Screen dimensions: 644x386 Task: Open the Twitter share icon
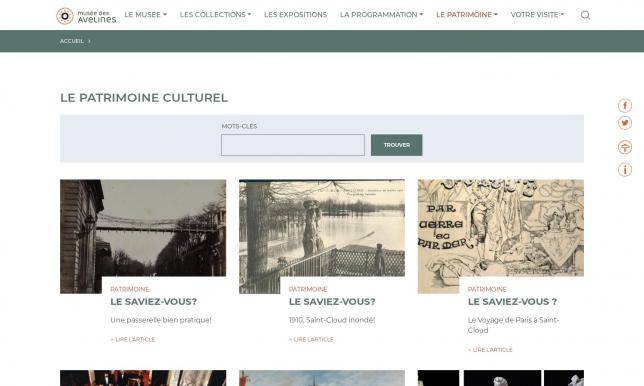coord(625,123)
